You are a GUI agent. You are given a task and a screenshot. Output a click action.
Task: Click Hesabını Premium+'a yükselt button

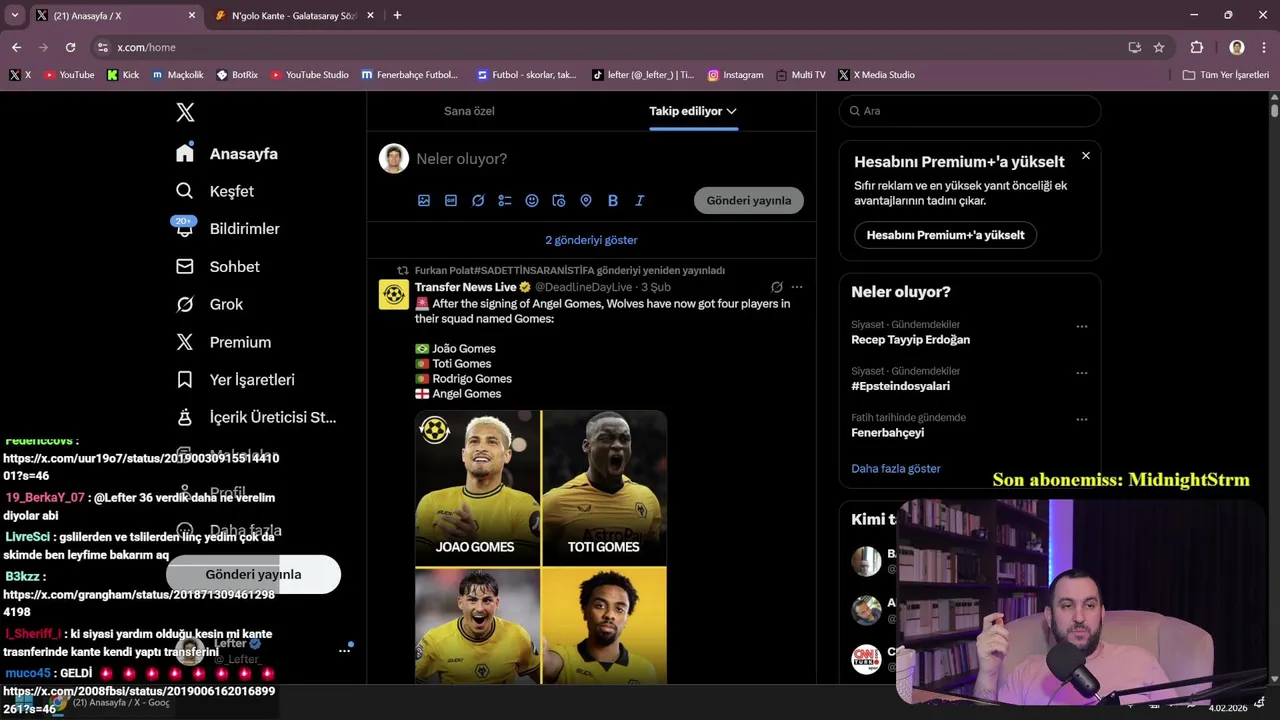point(945,235)
